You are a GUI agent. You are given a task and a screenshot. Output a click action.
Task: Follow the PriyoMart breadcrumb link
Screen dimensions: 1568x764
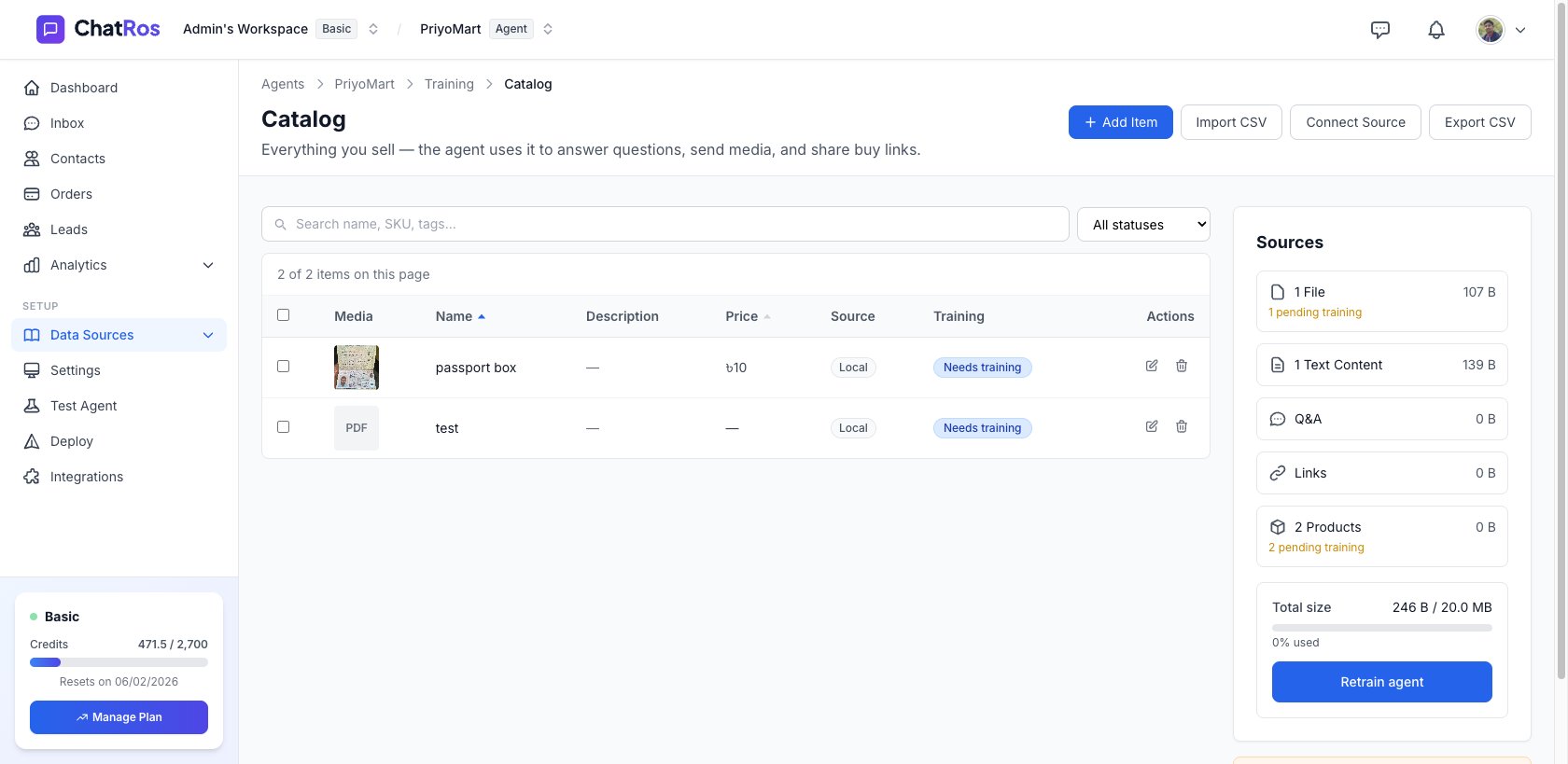tap(364, 84)
